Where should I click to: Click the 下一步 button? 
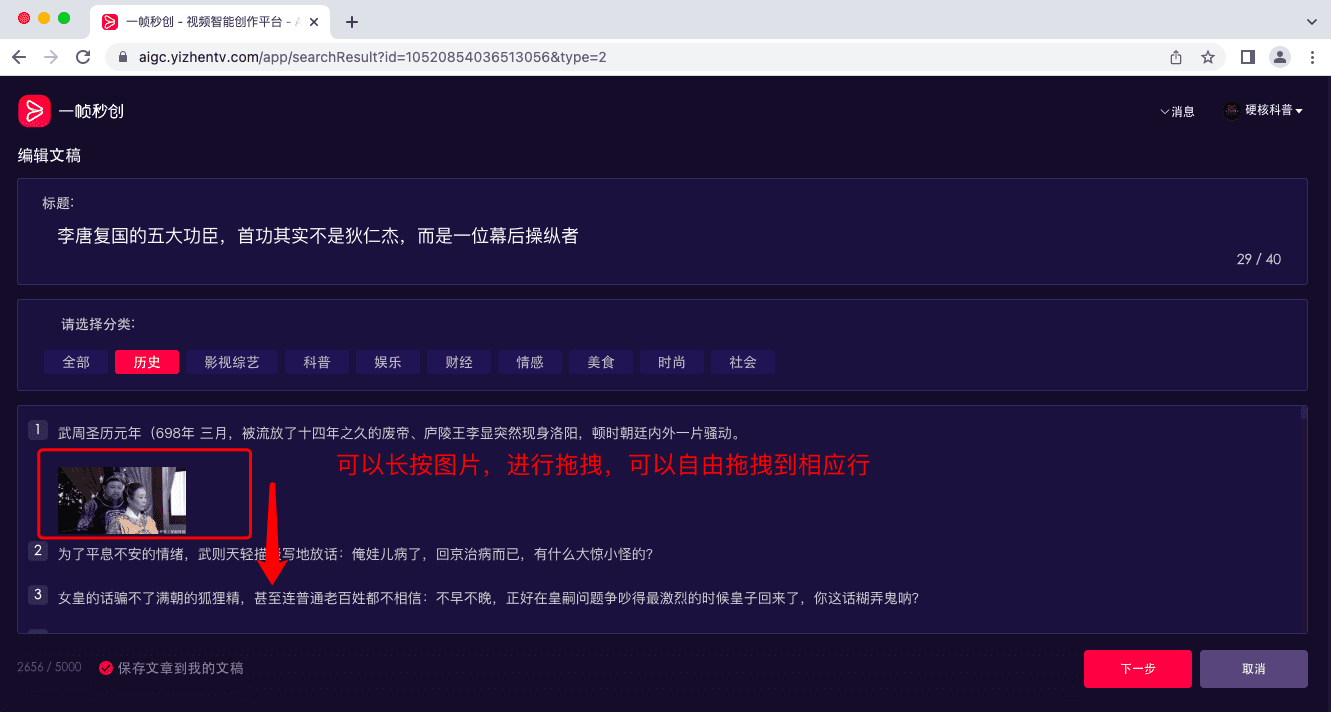[1137, 668]
